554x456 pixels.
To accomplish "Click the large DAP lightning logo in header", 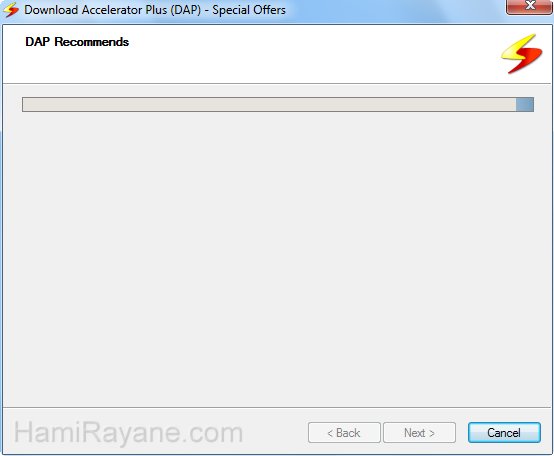I will 521,54.
